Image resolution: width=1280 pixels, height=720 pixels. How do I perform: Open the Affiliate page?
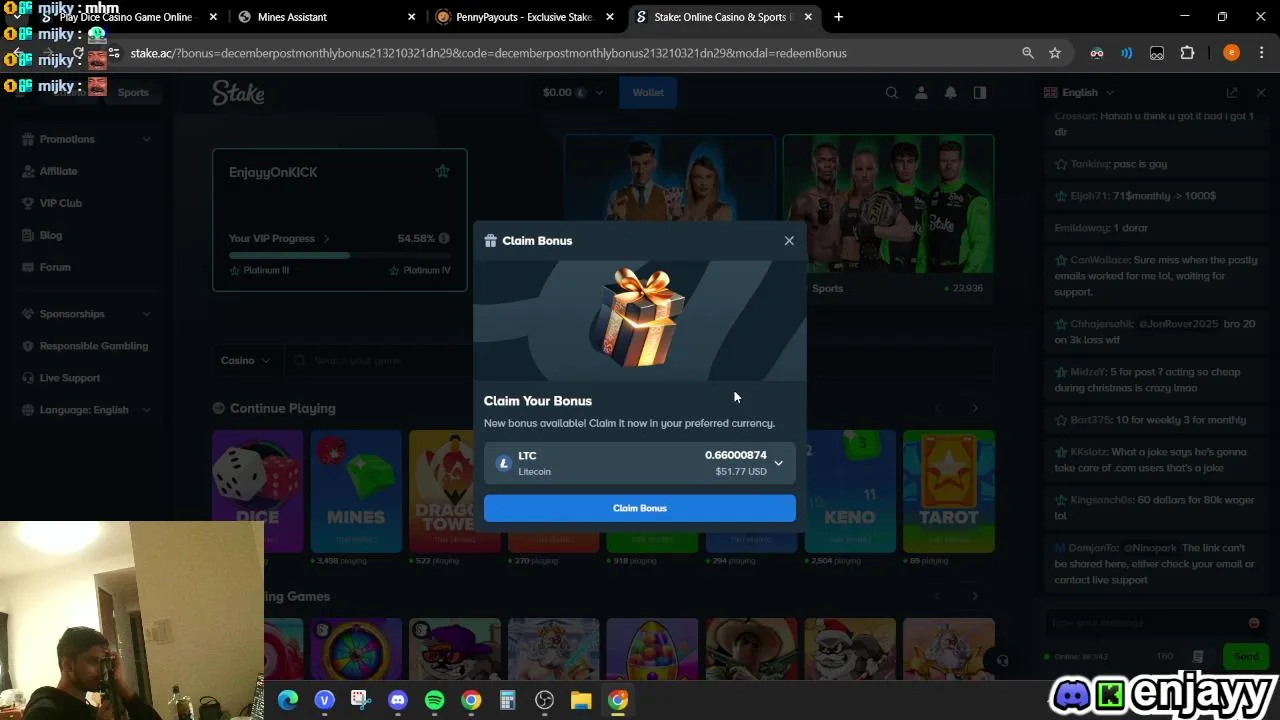coord(58,171)
